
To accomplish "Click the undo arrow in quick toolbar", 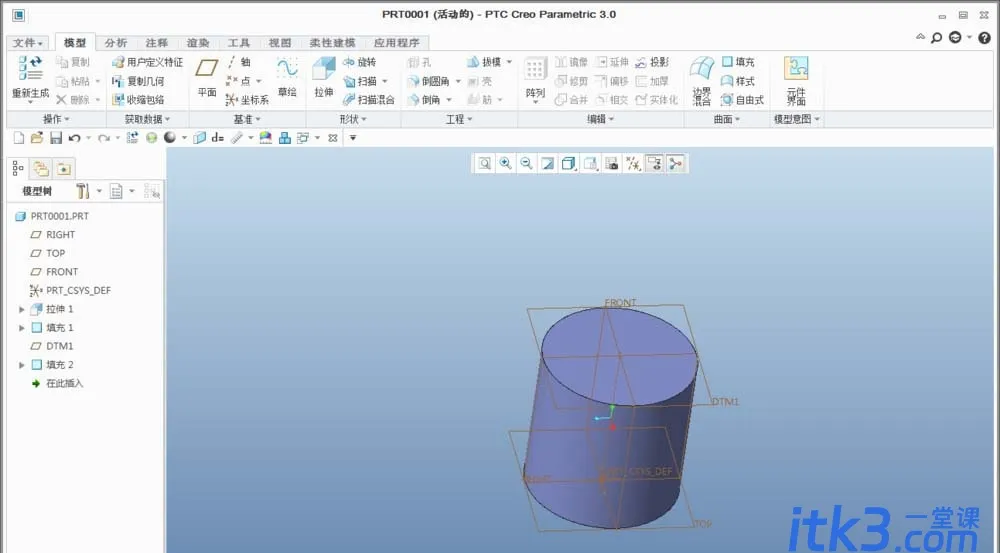I will click(75, 138).
